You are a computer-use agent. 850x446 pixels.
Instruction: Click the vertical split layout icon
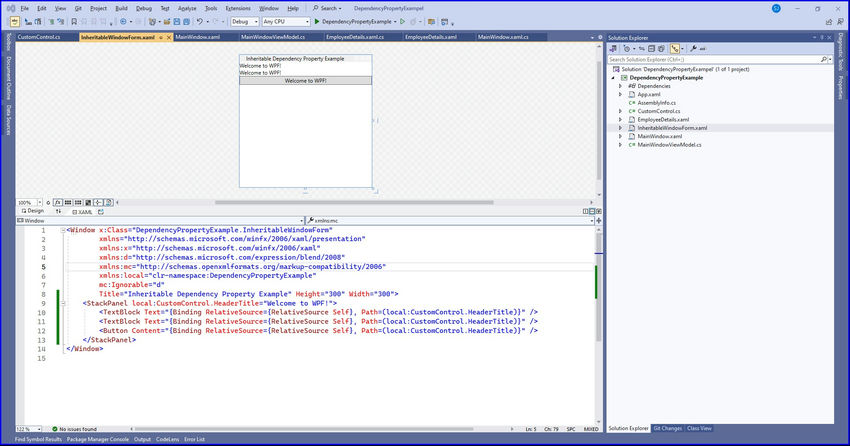tap(585, 211)
